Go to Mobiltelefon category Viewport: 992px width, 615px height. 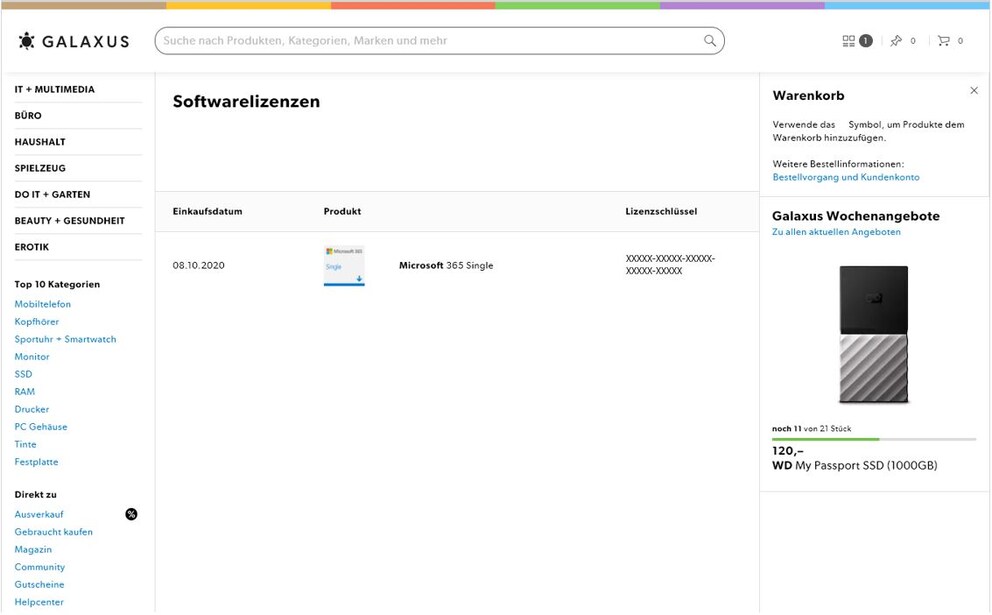pos(42,304)
